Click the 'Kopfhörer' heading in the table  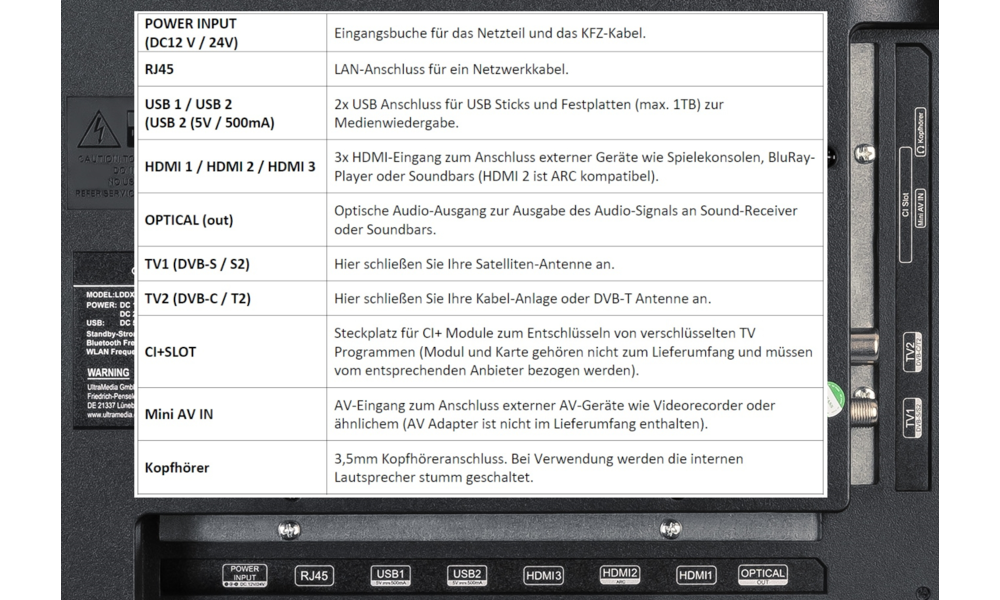pos(177,467)
